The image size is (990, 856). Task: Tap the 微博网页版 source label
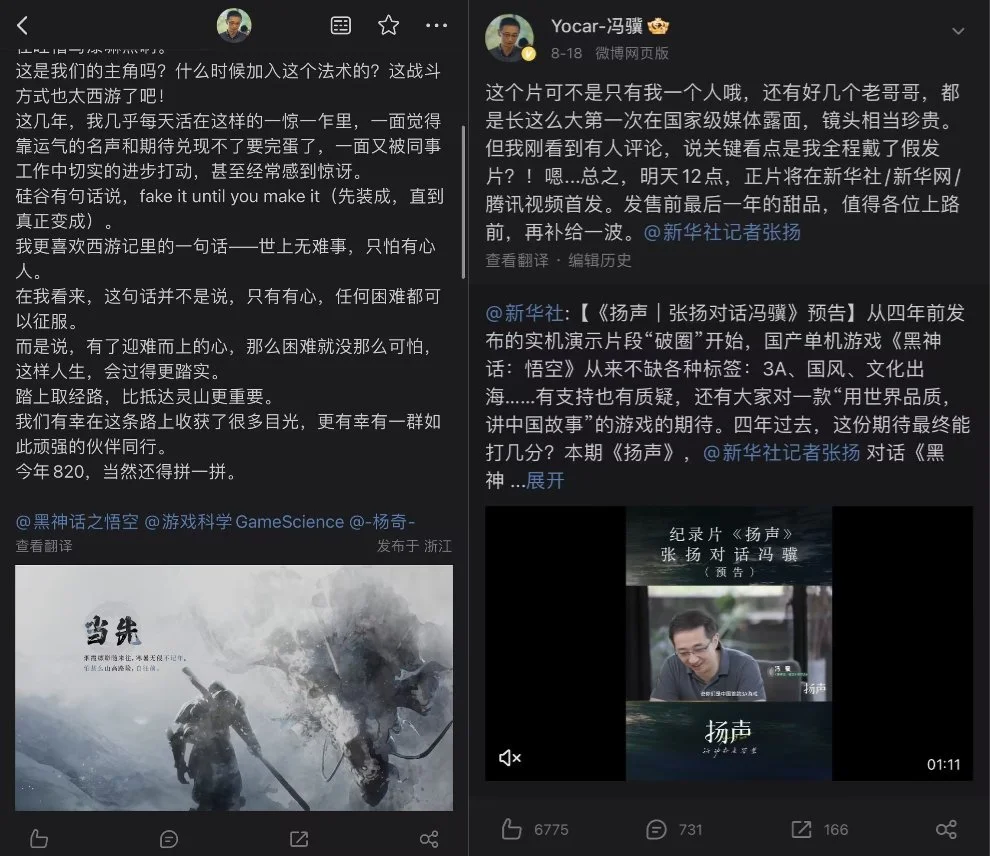point(631,54)
